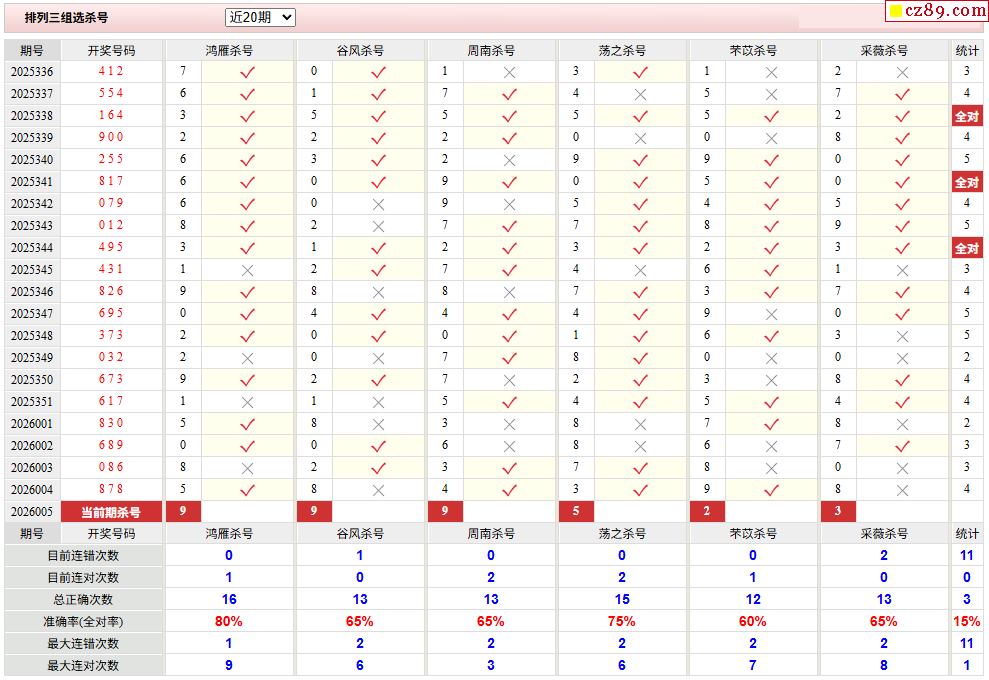Click the yellow square in the cz89.com logo
The height and width of the screenshot is (680, 989).
coord(897,12)
